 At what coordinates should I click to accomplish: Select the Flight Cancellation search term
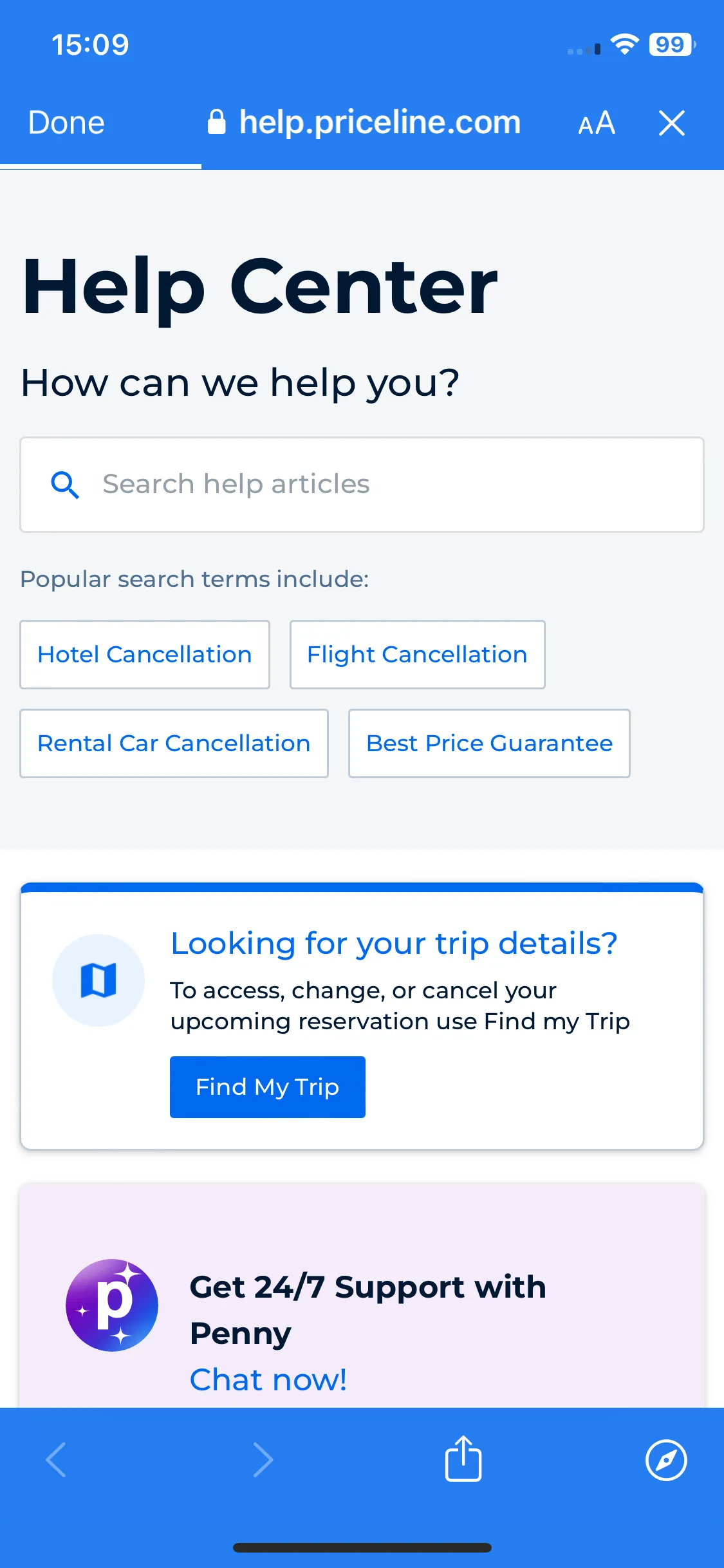coord(418,655)
